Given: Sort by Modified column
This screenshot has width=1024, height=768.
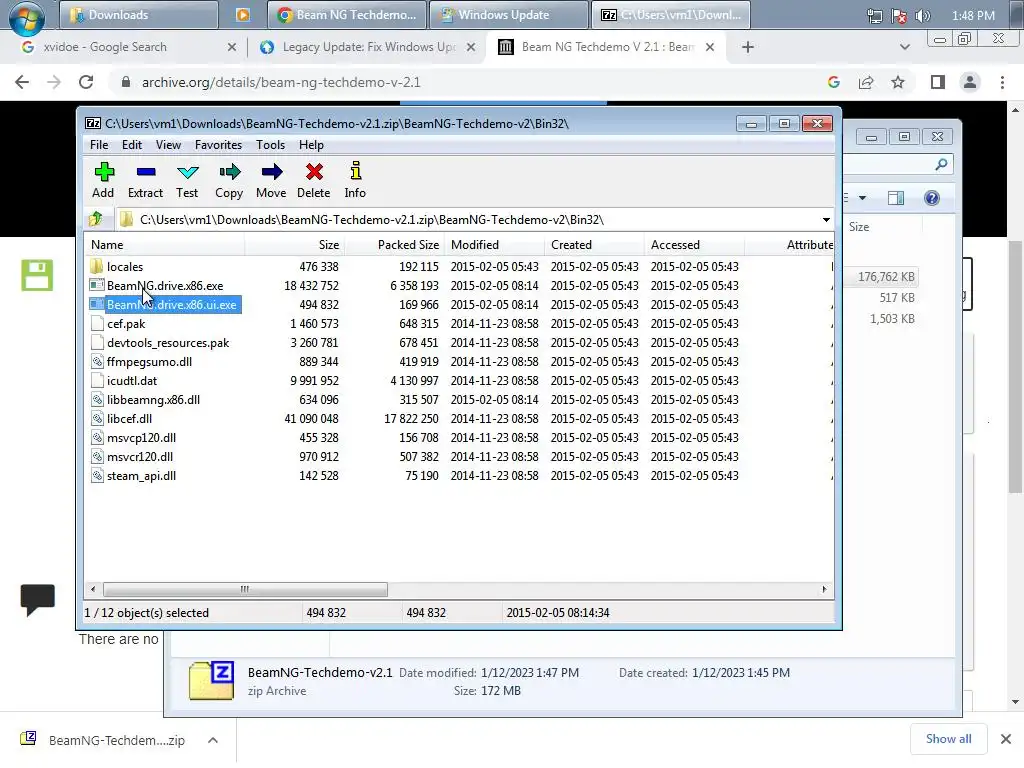Looking at the screenshot, I should click(x=494, y=245).
